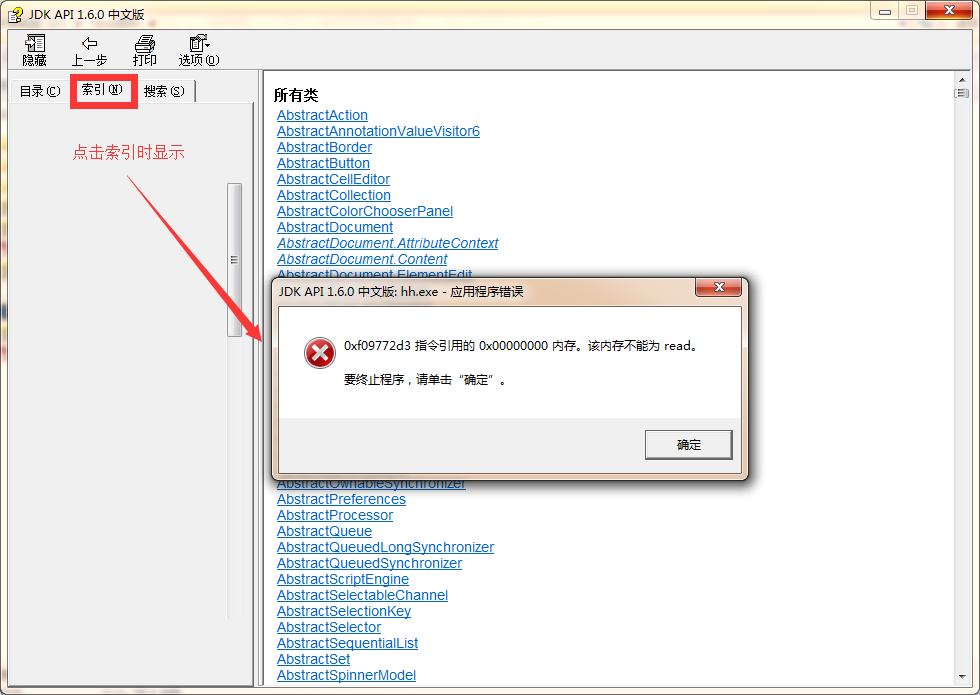Viewport: 980px width, 695px height.
Task: Click the content pane scroll down arrow
Action: point(962,677)
